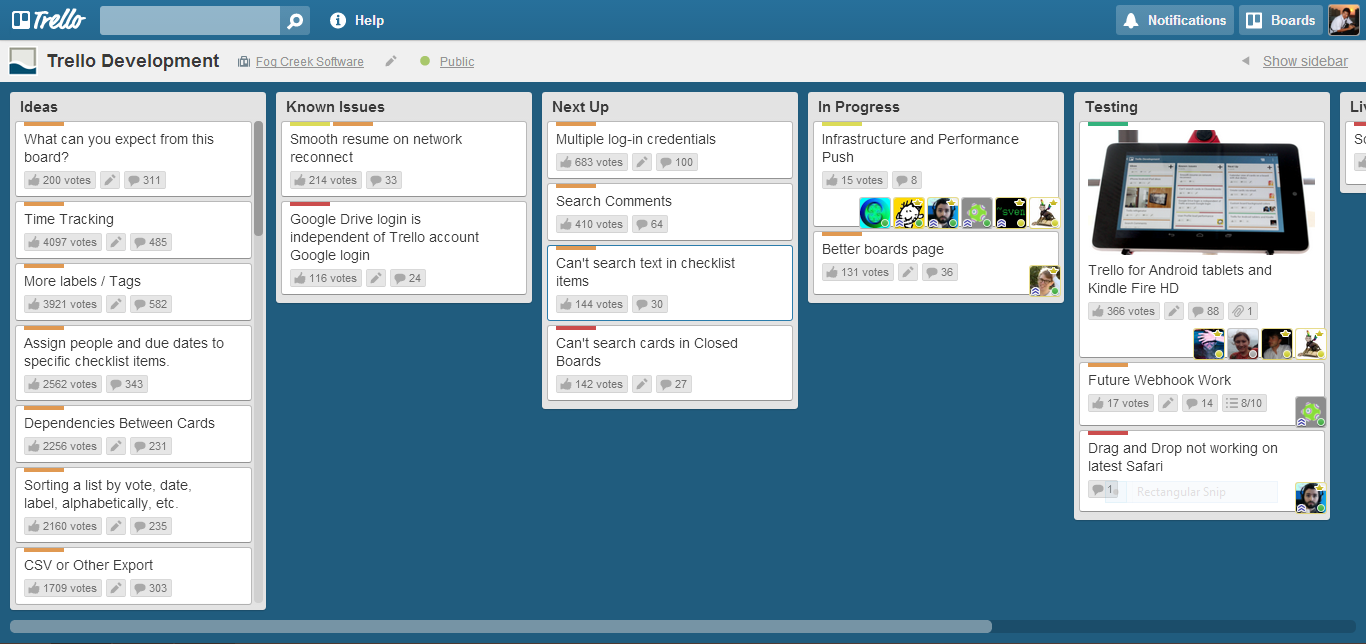Click the Known Issues list header
The image size is (1366, 644).
335,107
